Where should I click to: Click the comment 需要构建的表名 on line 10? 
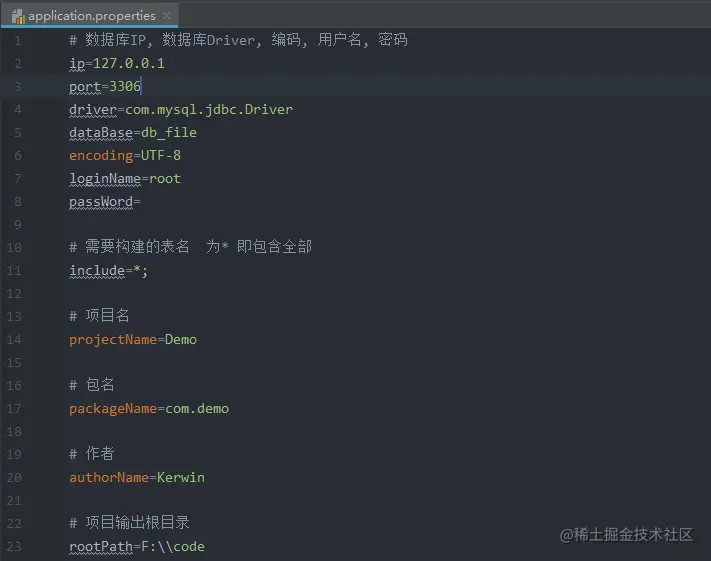tap(190, 247)
